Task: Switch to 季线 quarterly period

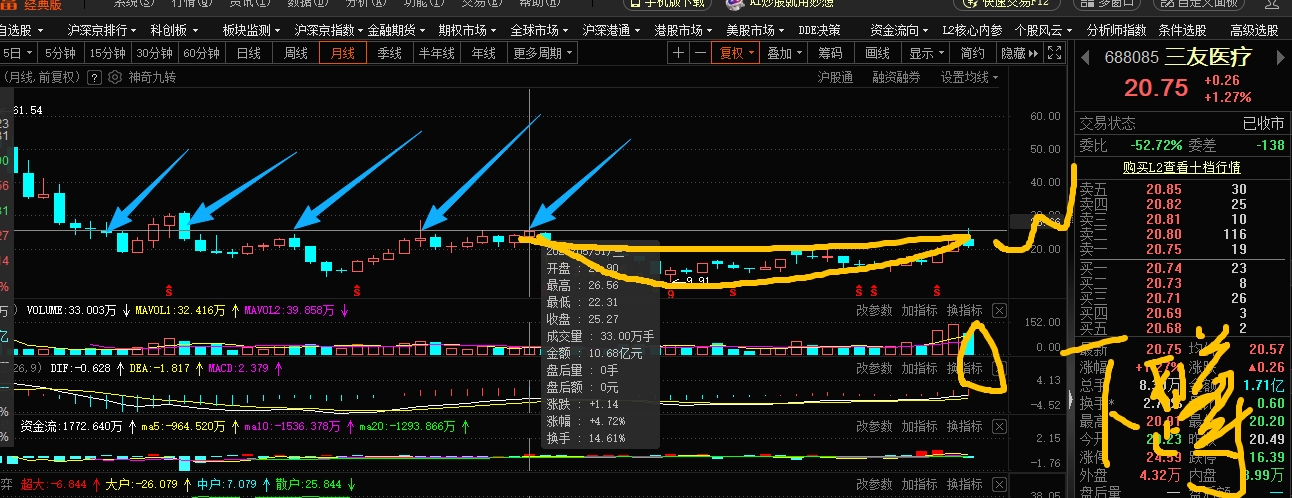Action: point(389,53)
